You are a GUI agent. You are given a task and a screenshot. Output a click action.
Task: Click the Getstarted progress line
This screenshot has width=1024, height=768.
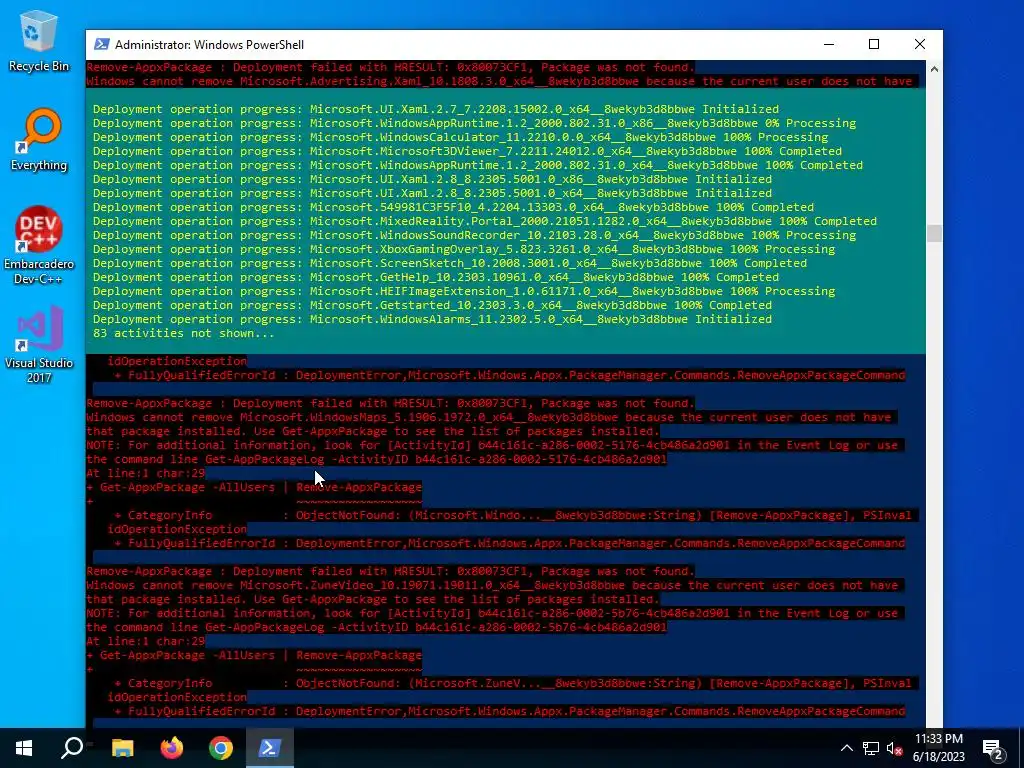click(432, 305)
